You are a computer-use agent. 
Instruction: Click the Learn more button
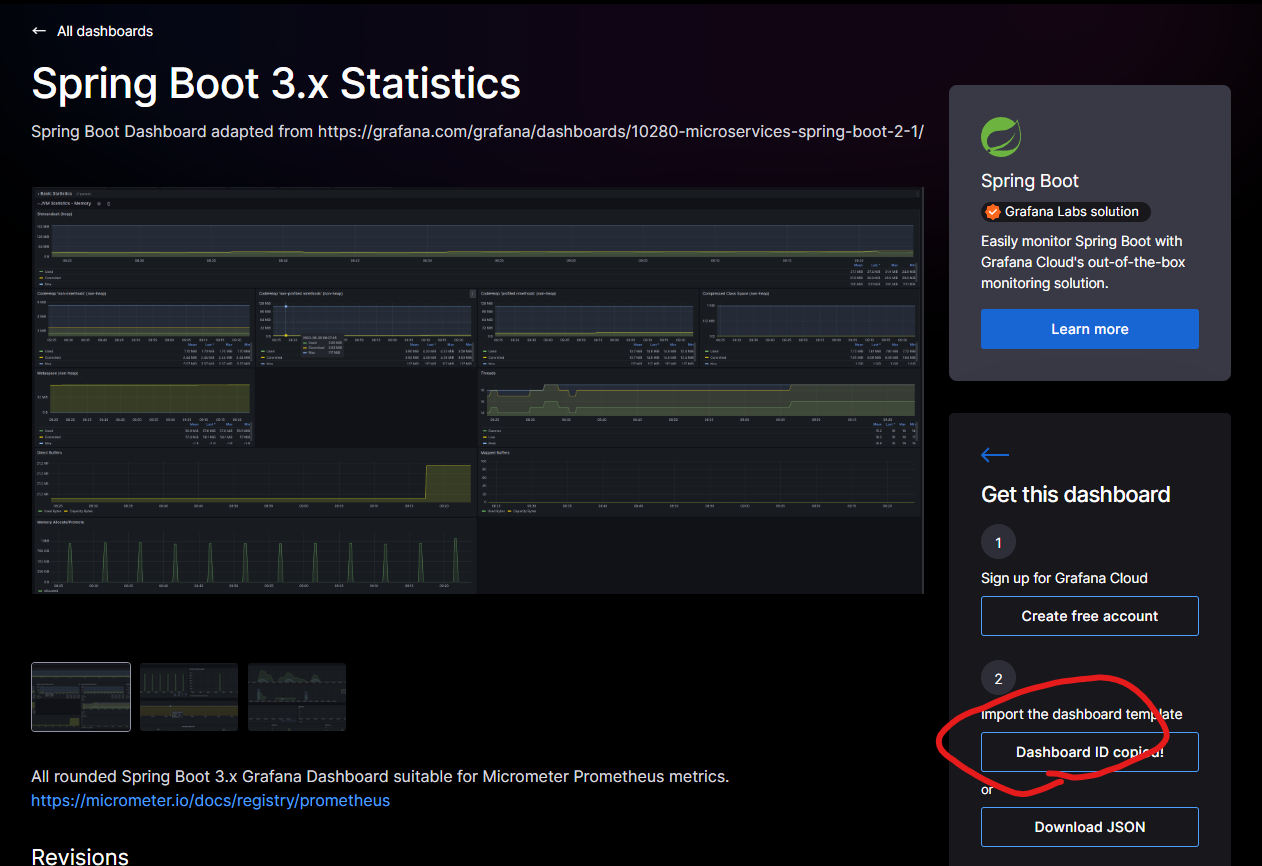tap(1089, 329)
